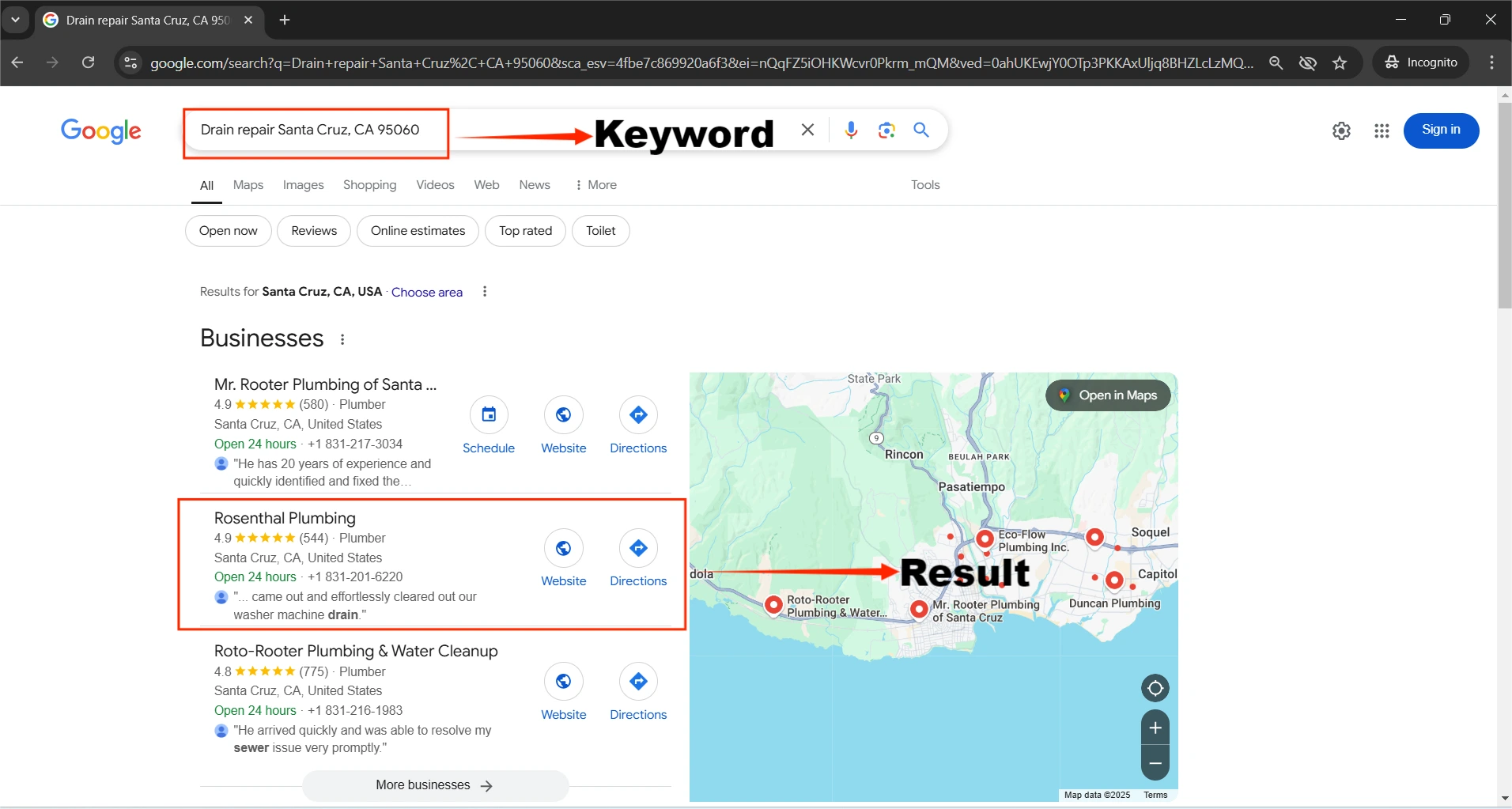Click the browser address bar URL

(x=701, y=62)
